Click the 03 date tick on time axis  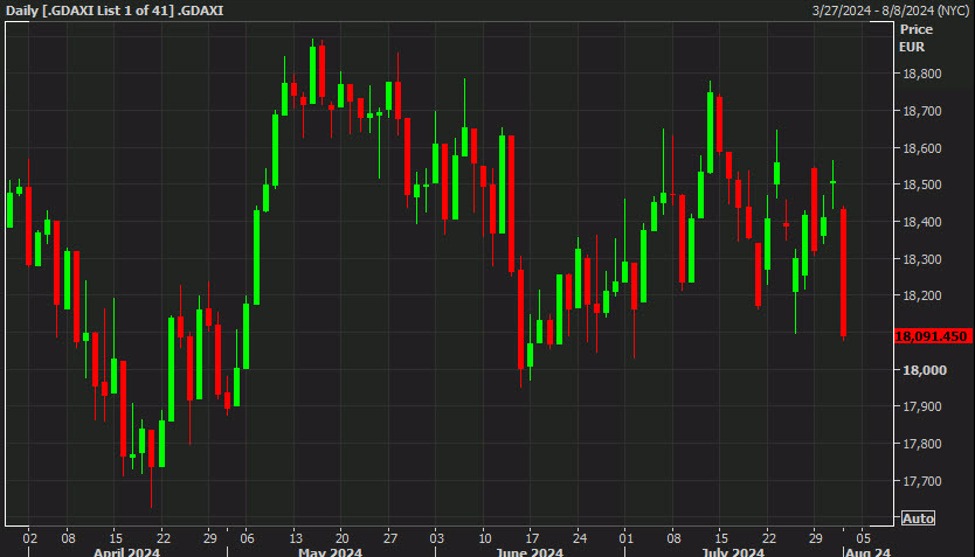(437, 538)
